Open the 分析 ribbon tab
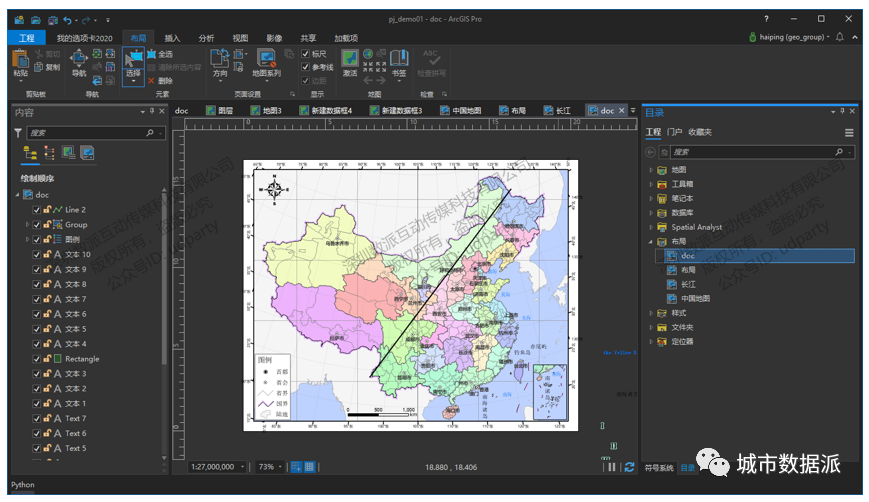The height and width of the screenshot is (502, 869). (206, 38)
